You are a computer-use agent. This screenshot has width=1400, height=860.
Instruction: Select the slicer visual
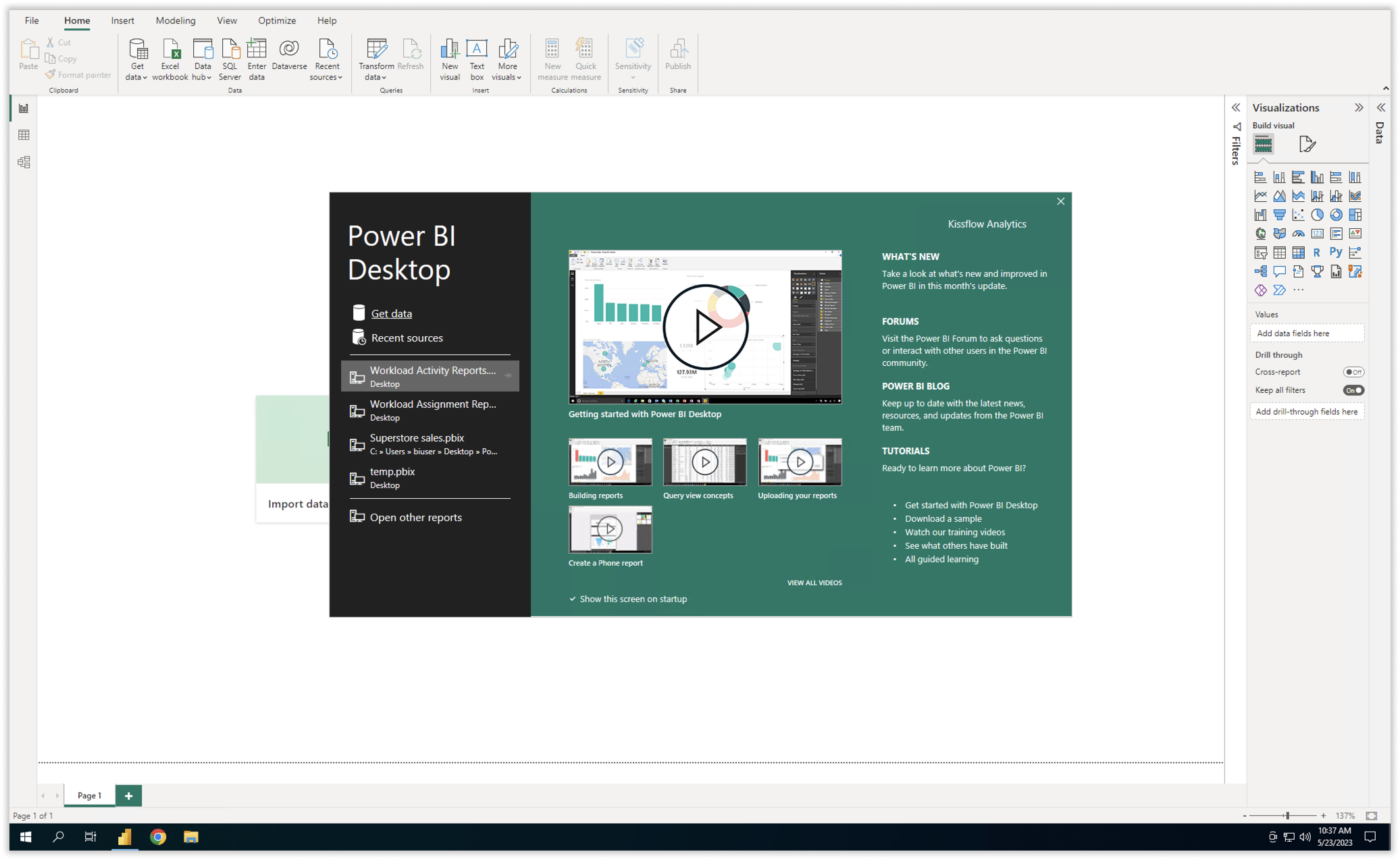1260,252
